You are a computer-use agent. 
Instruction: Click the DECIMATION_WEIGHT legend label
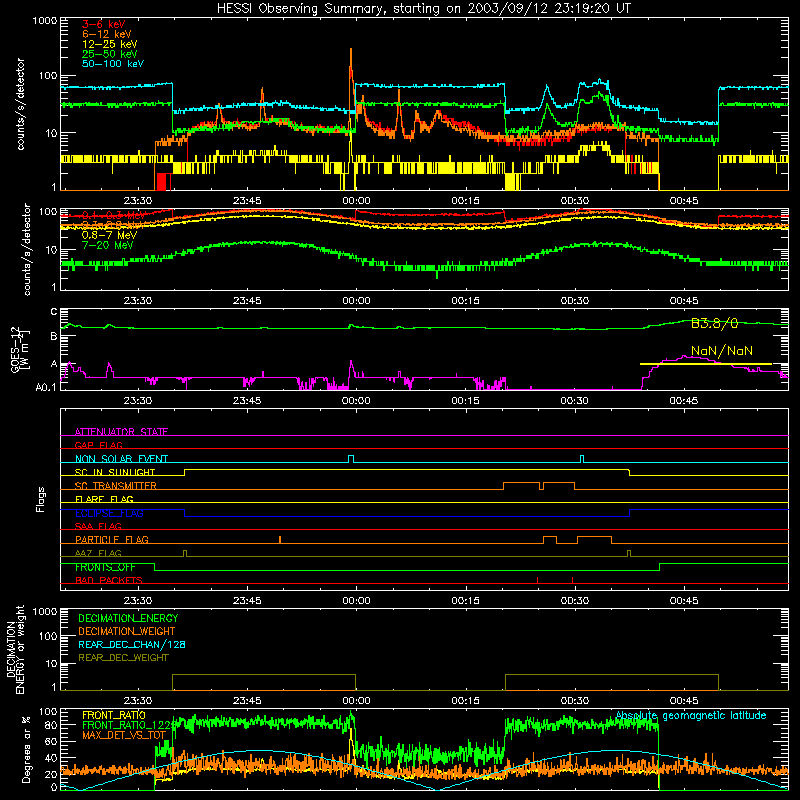[x=127, y=632]
